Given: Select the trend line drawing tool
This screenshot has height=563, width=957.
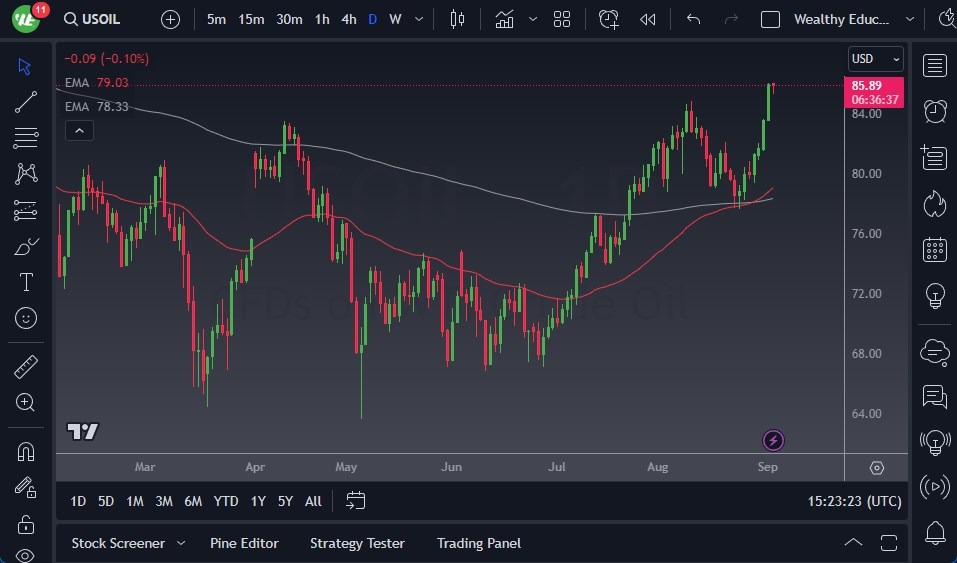Looking at the screenshot, I should 27,101.
